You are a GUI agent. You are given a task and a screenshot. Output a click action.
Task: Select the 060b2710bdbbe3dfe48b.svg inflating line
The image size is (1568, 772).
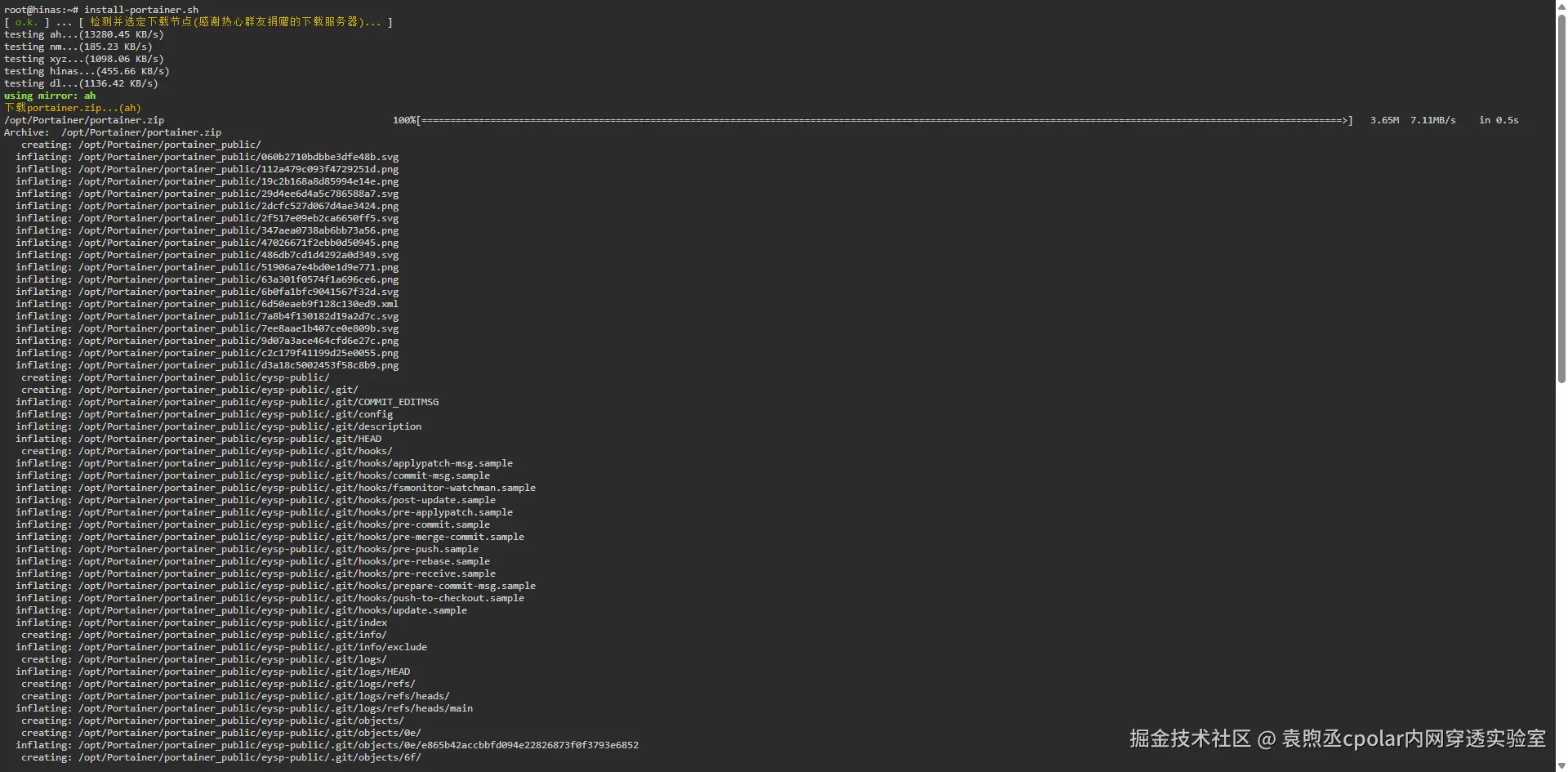(x=207, y=157)
